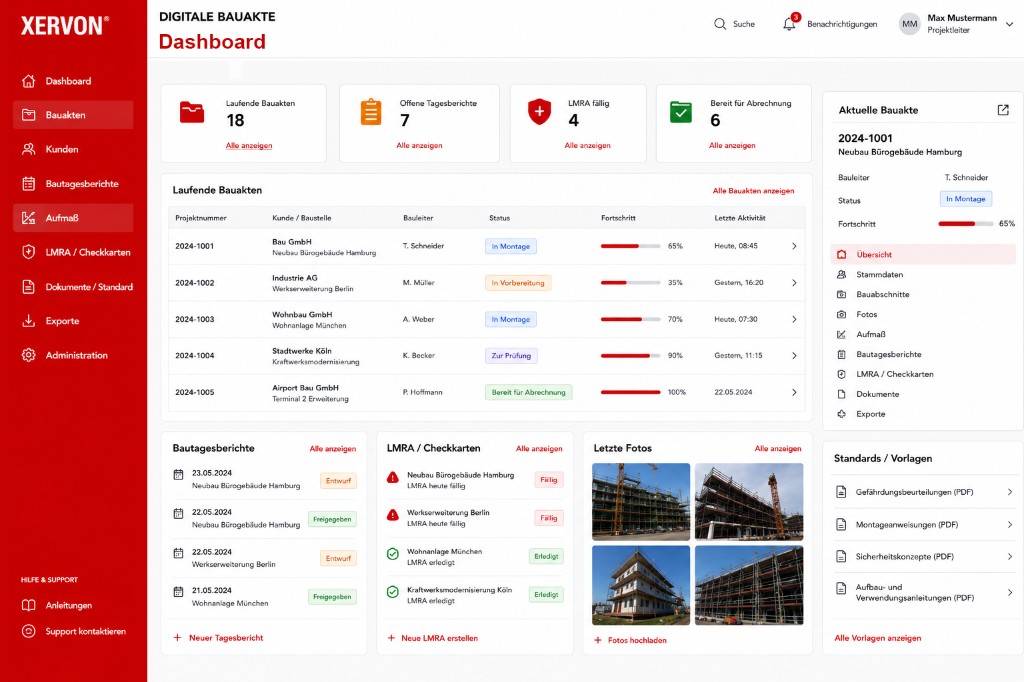
Task: Open the 23.05.2024 Bautagesbericht calendar icon
Action: pyautogui.click(x=178, y=474)
